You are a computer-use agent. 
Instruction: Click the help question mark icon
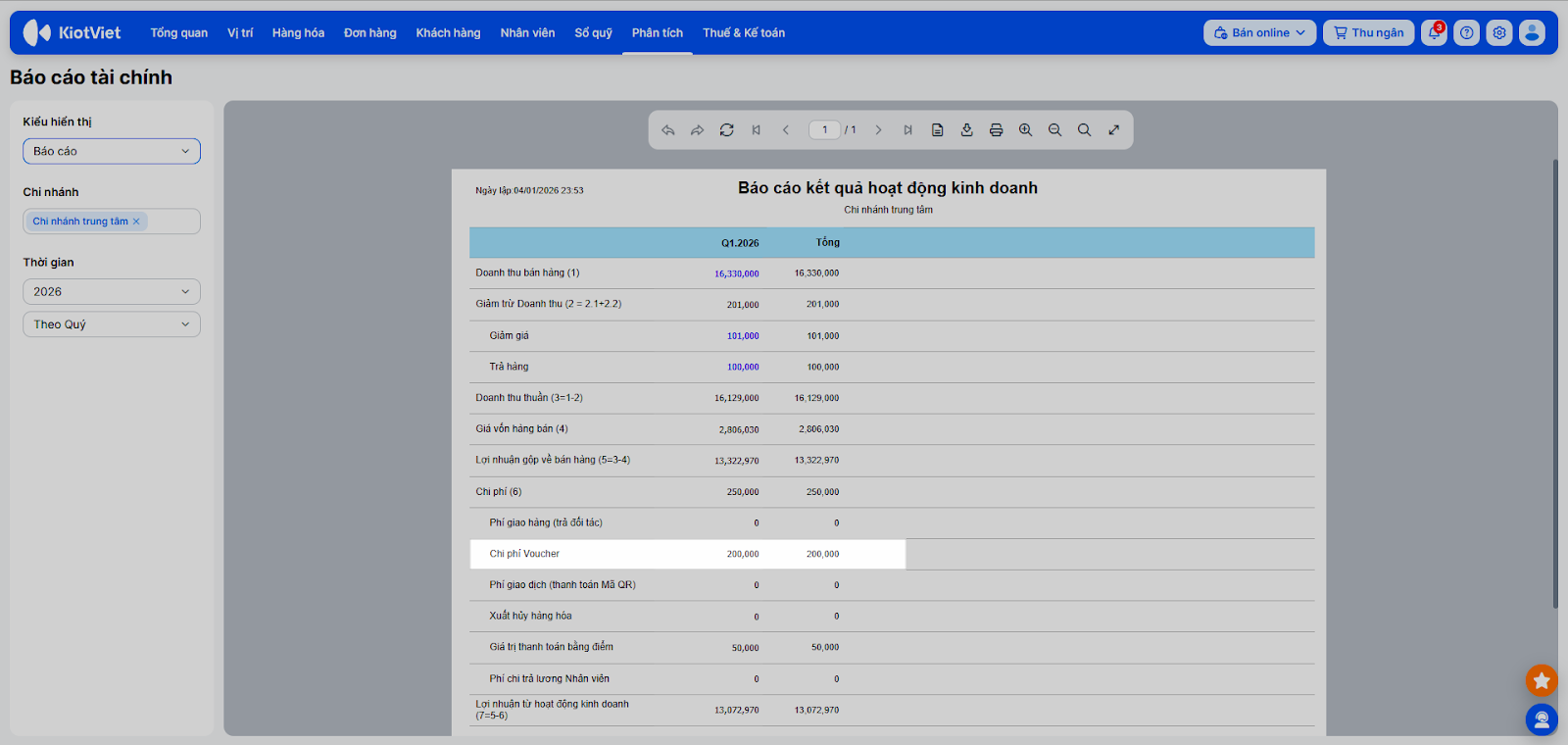(1466, 33)
